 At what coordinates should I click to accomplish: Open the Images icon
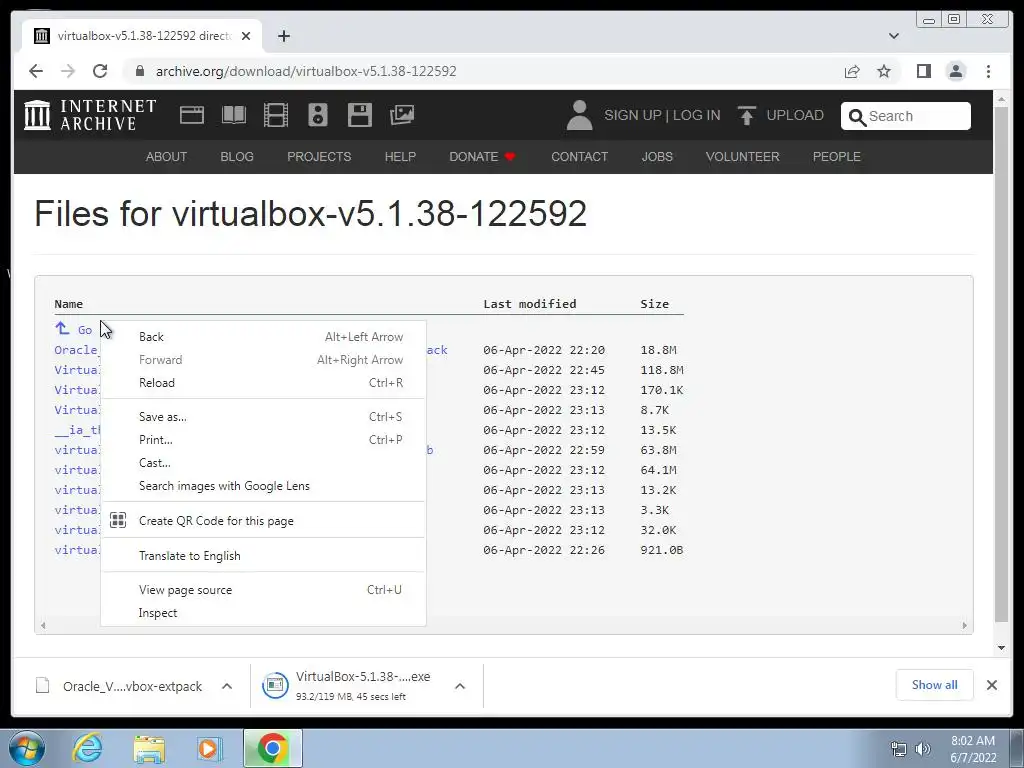point(402,115)
